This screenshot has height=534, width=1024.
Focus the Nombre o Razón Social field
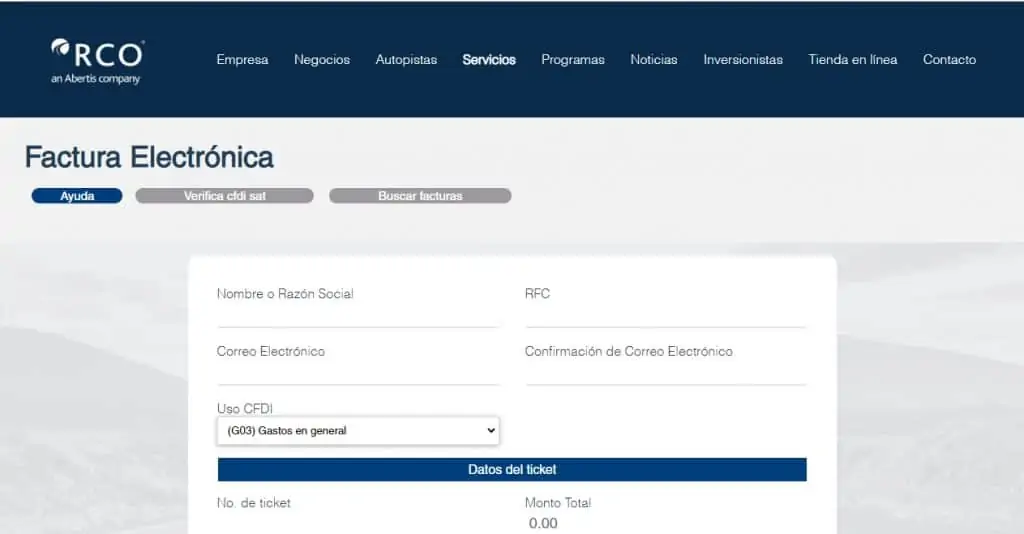[359, 315]
